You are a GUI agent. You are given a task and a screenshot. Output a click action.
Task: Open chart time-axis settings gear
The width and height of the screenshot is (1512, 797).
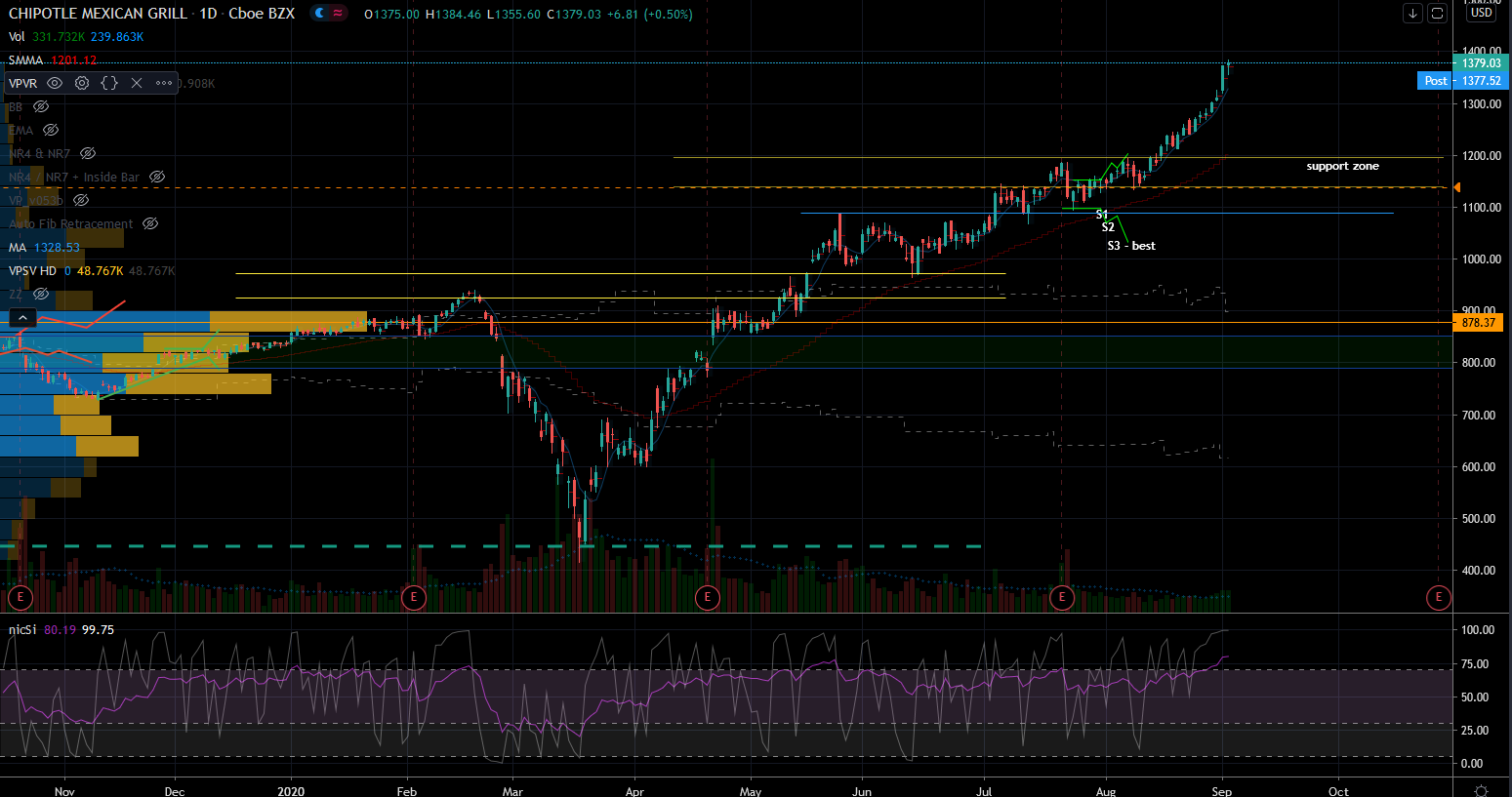click(1482, 790)
